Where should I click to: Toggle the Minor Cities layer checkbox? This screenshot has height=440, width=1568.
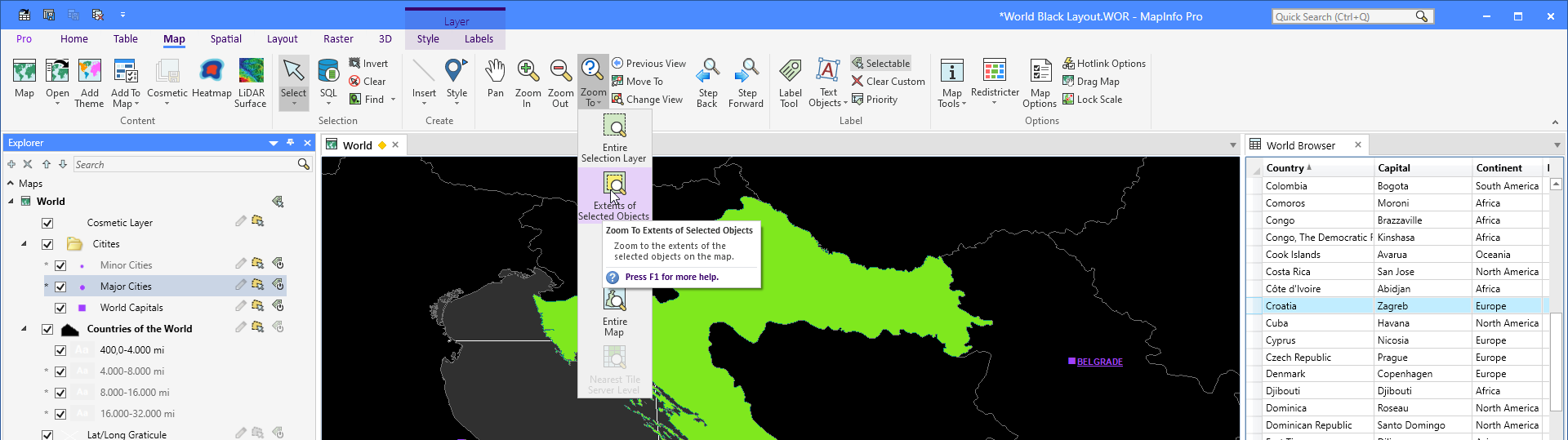coord(60,265)
